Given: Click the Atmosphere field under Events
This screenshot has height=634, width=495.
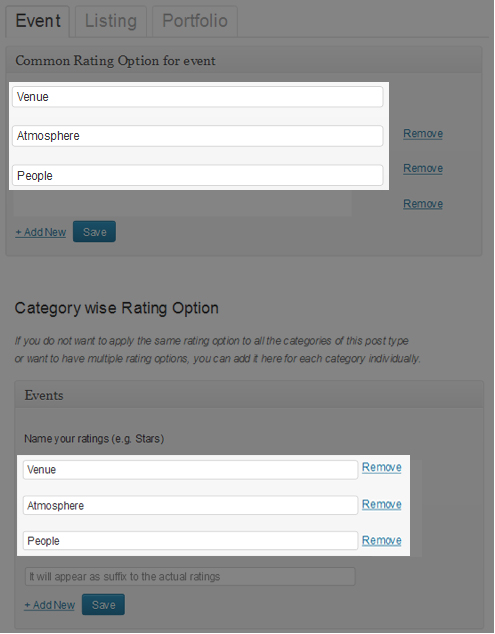Looking at the screenshot, I should tap(190, 505).
